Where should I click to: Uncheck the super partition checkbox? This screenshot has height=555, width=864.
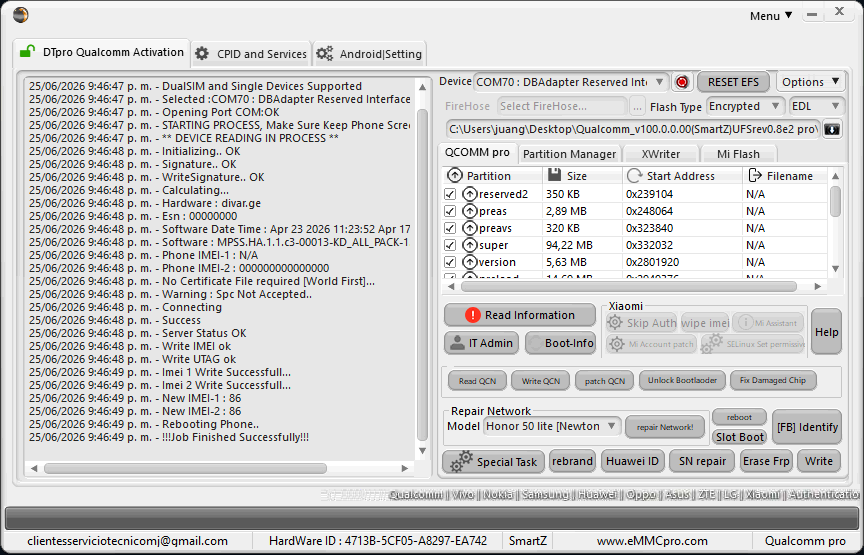[450, 245]
